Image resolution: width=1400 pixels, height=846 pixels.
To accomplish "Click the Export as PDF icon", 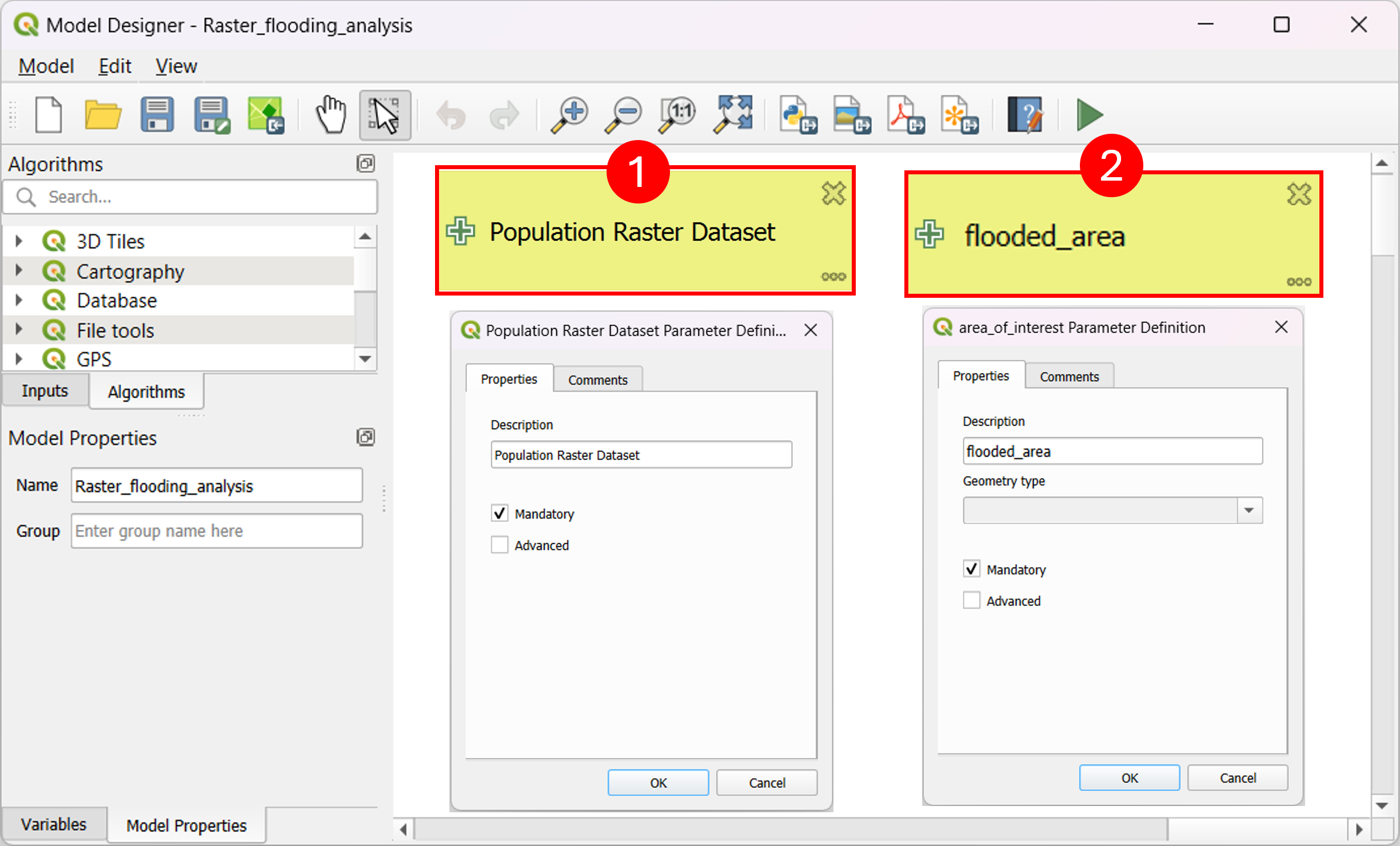I will coord(906,115).
